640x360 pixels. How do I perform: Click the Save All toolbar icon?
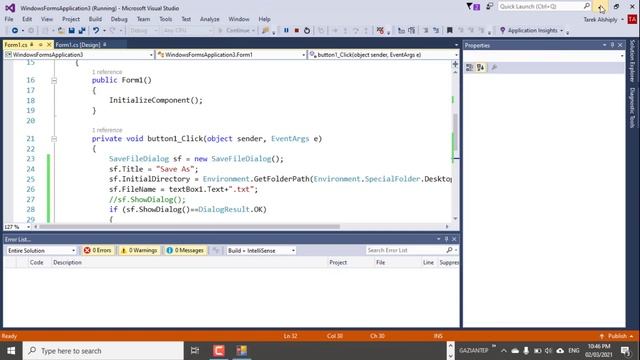tap(82, 31)
